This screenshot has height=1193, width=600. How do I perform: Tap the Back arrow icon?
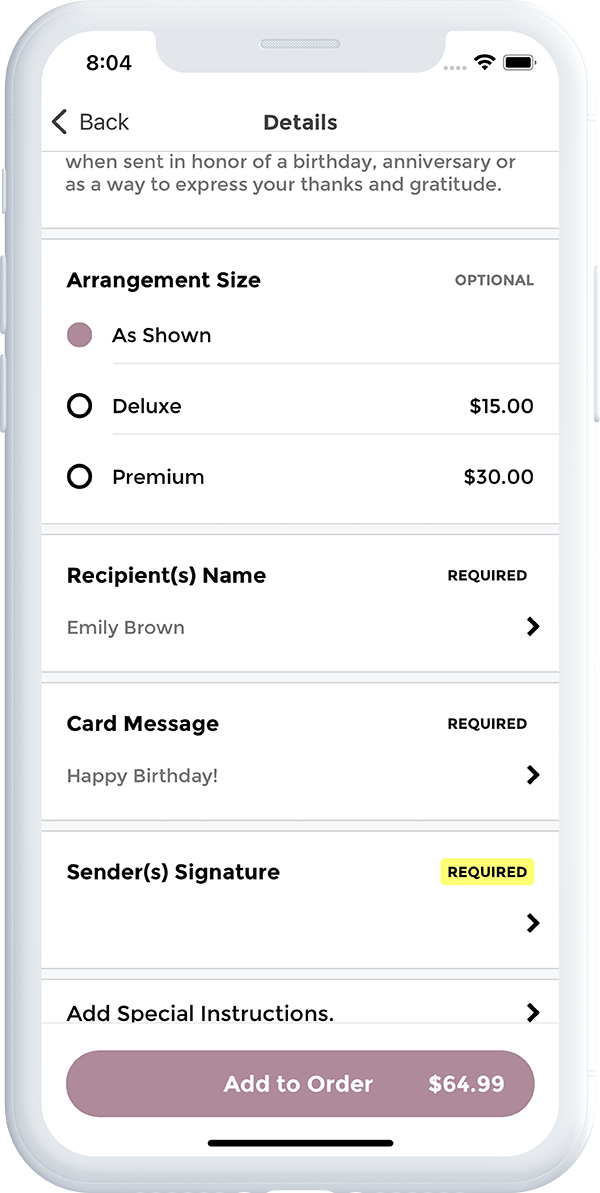coord(59,122)
